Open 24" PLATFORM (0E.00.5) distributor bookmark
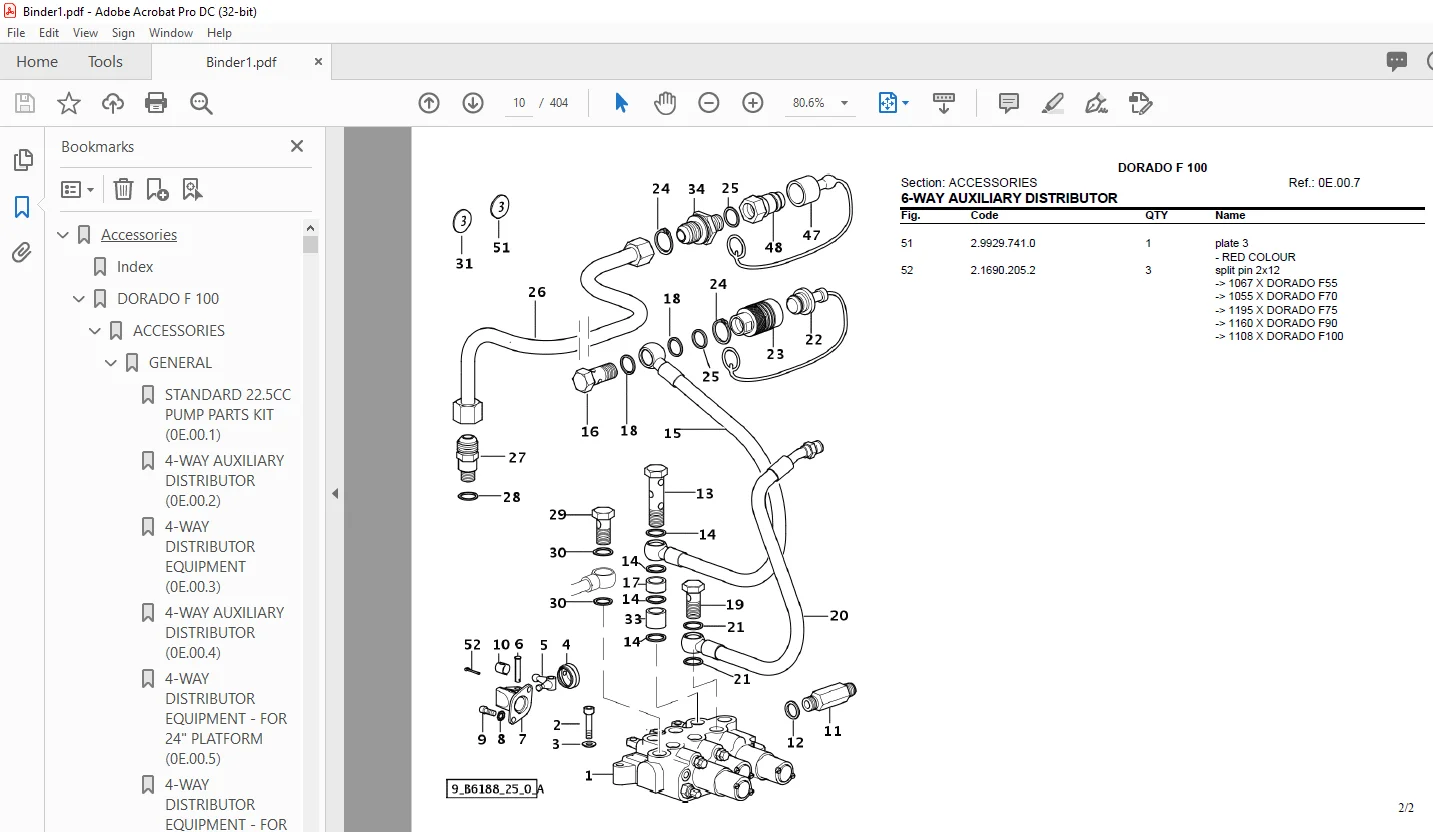This screenshot has width=1433, height=832. pos(226,719)
